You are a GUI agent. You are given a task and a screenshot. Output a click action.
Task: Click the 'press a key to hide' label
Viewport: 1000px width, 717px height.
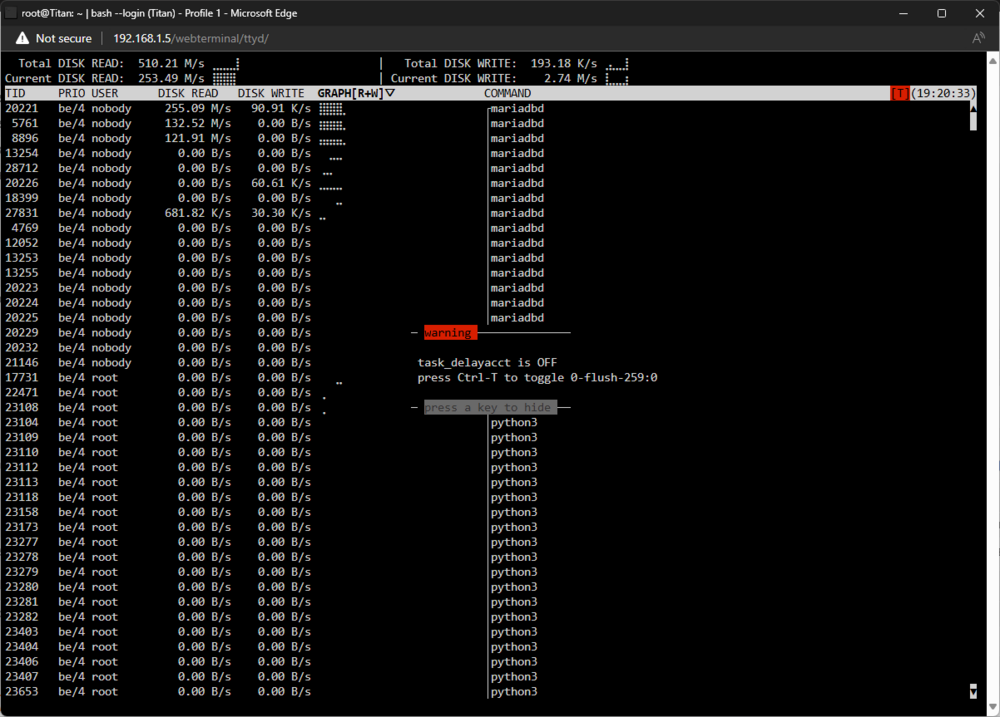click(490, 407)
